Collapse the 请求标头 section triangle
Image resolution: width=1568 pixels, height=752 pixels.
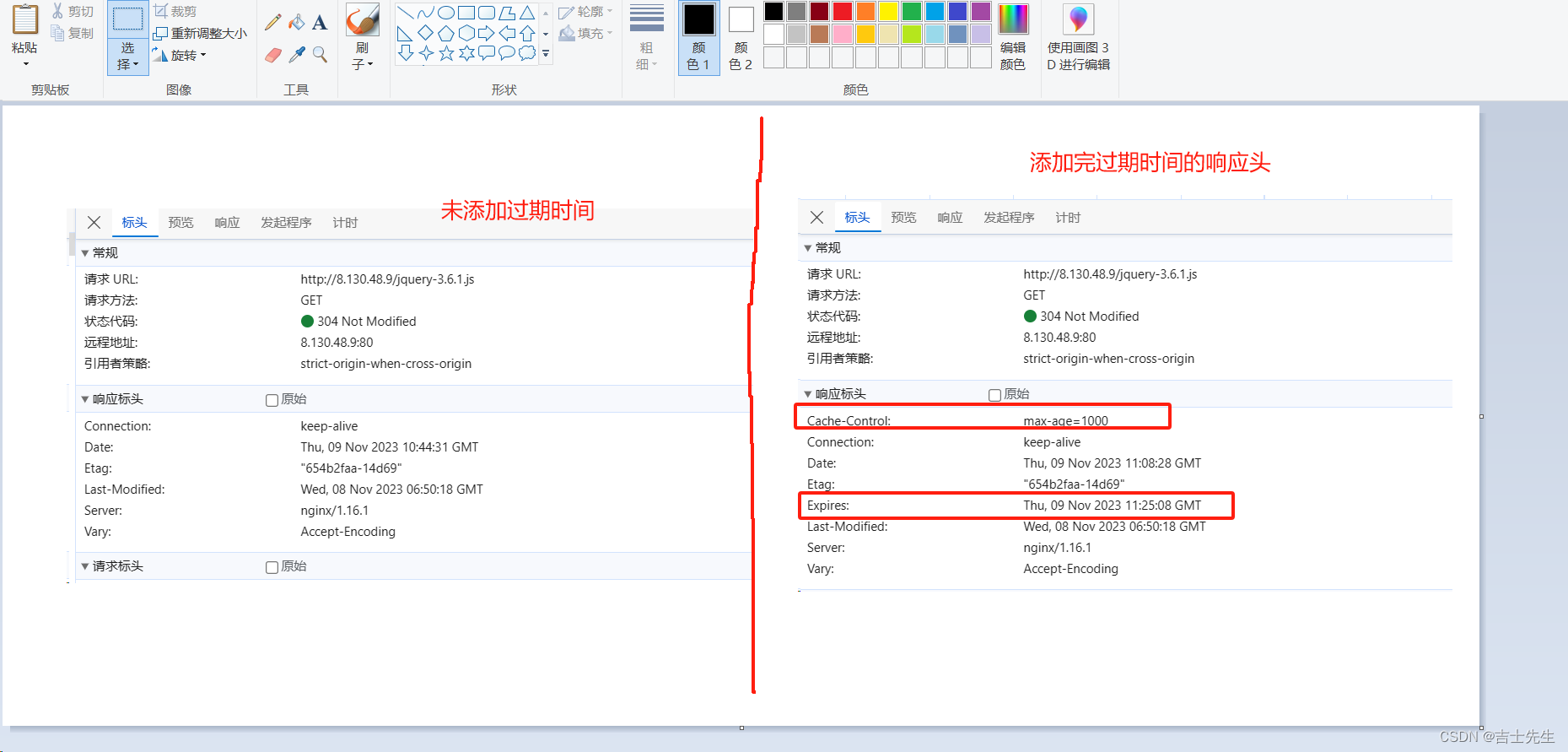tap(84, 566)
